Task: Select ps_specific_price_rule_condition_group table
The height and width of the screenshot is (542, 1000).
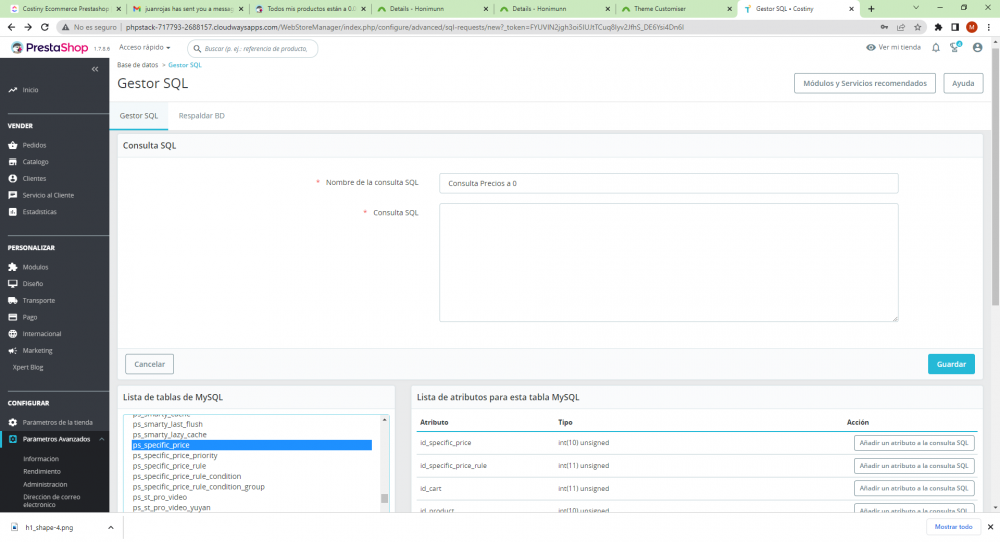Action: pyautogui.click(x=198, y=487)
